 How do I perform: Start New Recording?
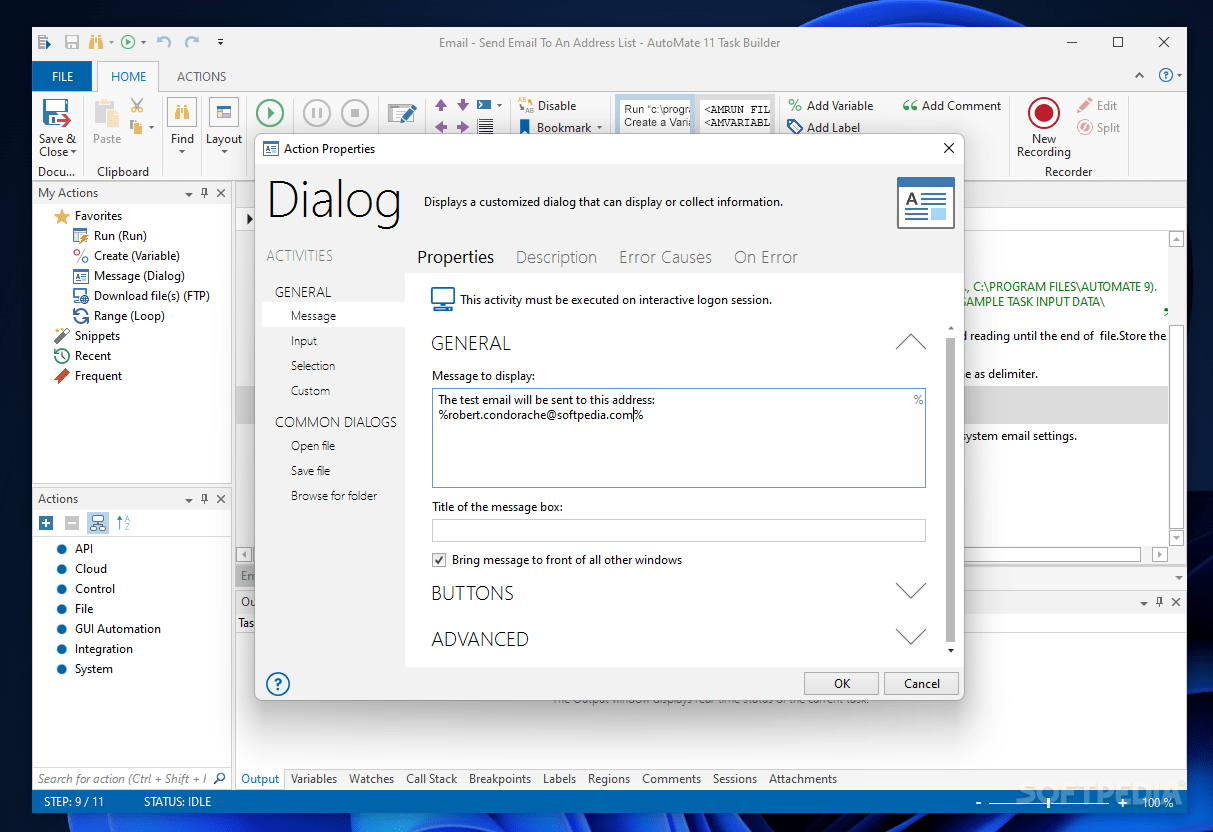(1044, 128)
